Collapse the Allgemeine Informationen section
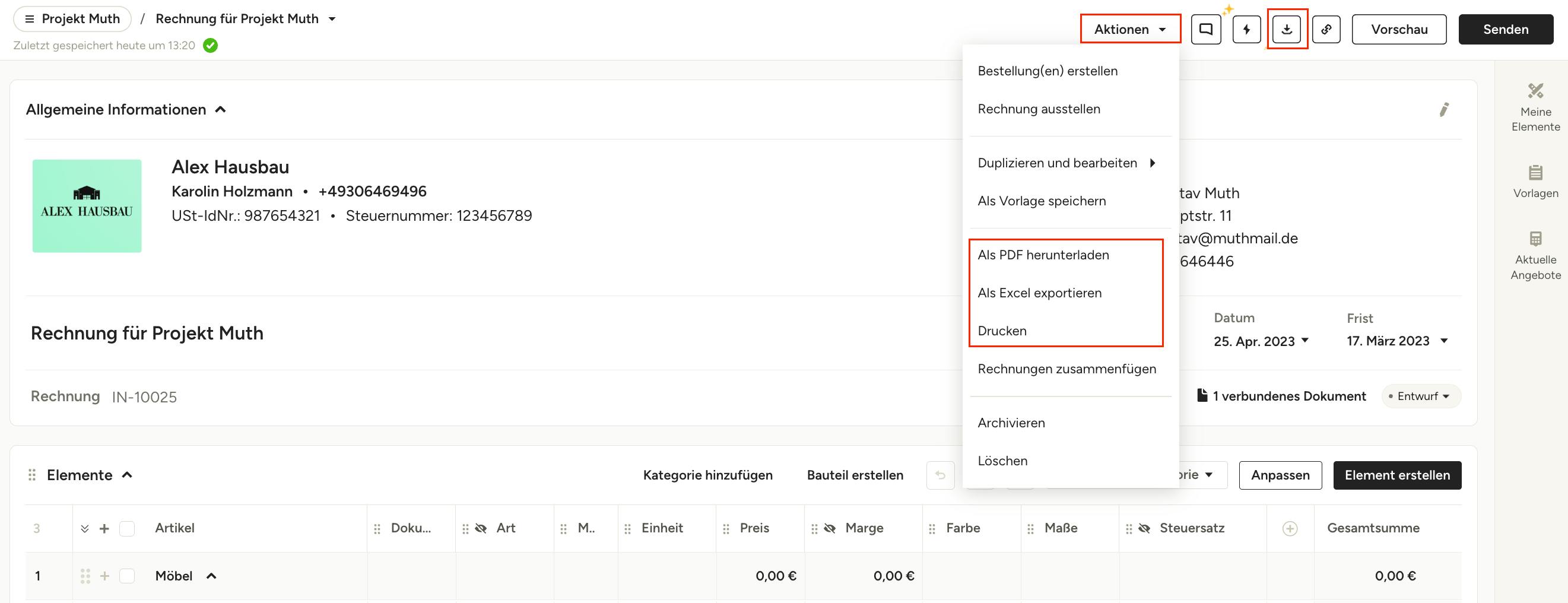 coord(220,110)
